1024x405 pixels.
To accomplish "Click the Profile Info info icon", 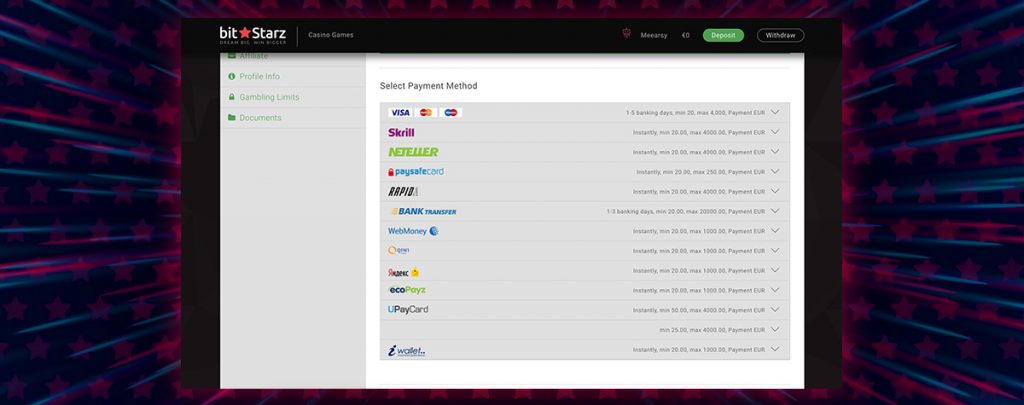I will pos(231,76).
